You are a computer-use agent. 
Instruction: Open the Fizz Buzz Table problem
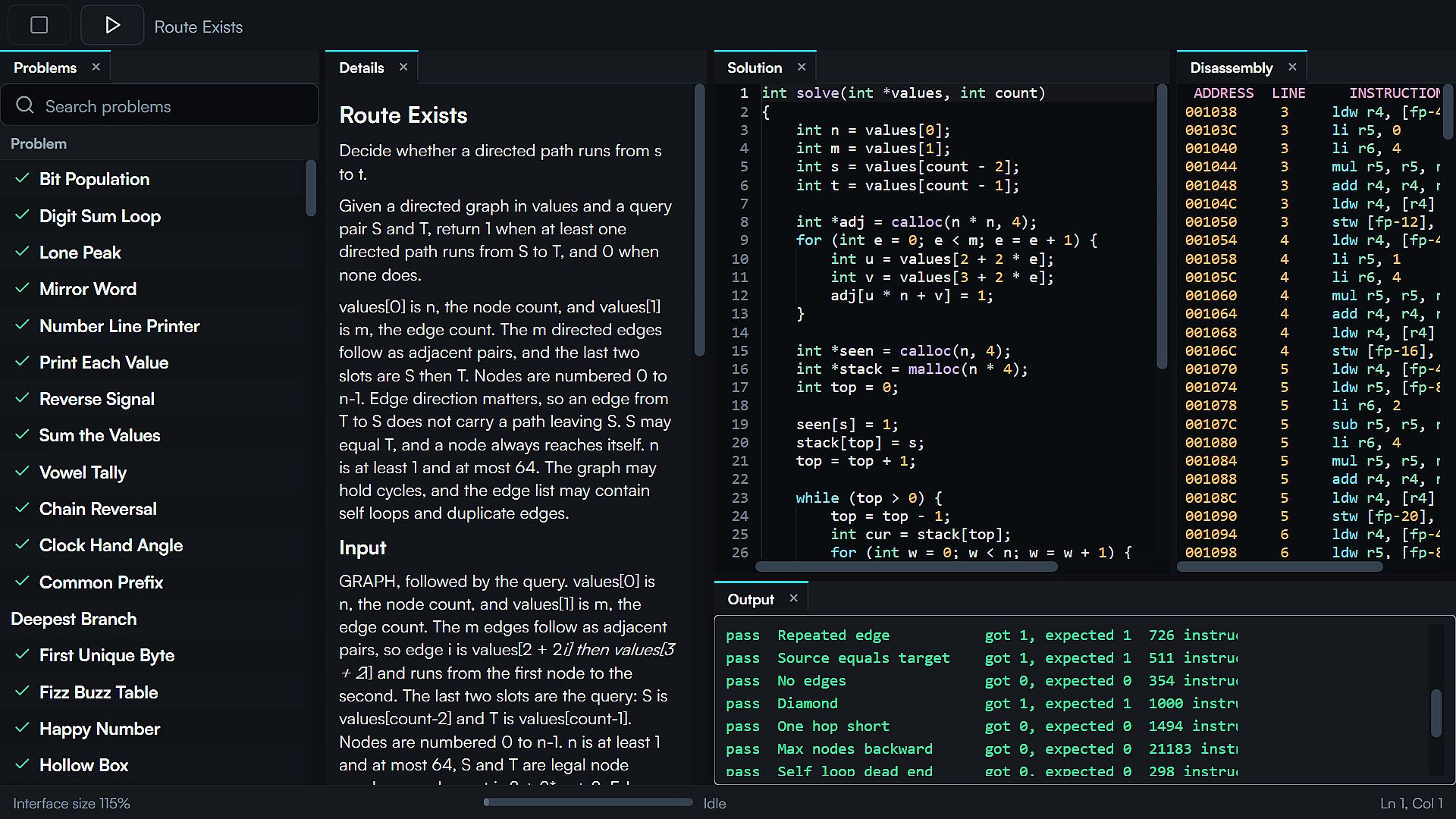(152, 692)
